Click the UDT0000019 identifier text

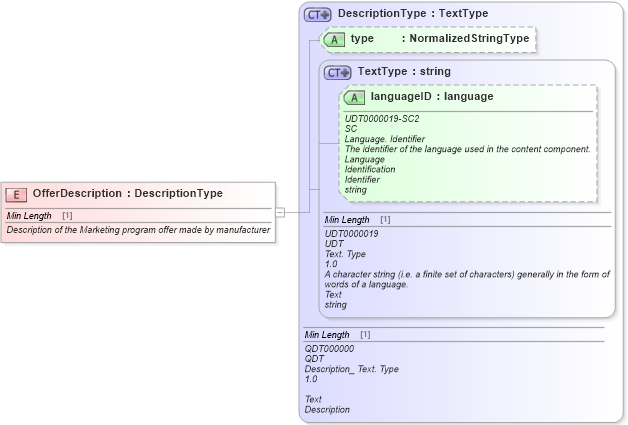click(351, 234)
